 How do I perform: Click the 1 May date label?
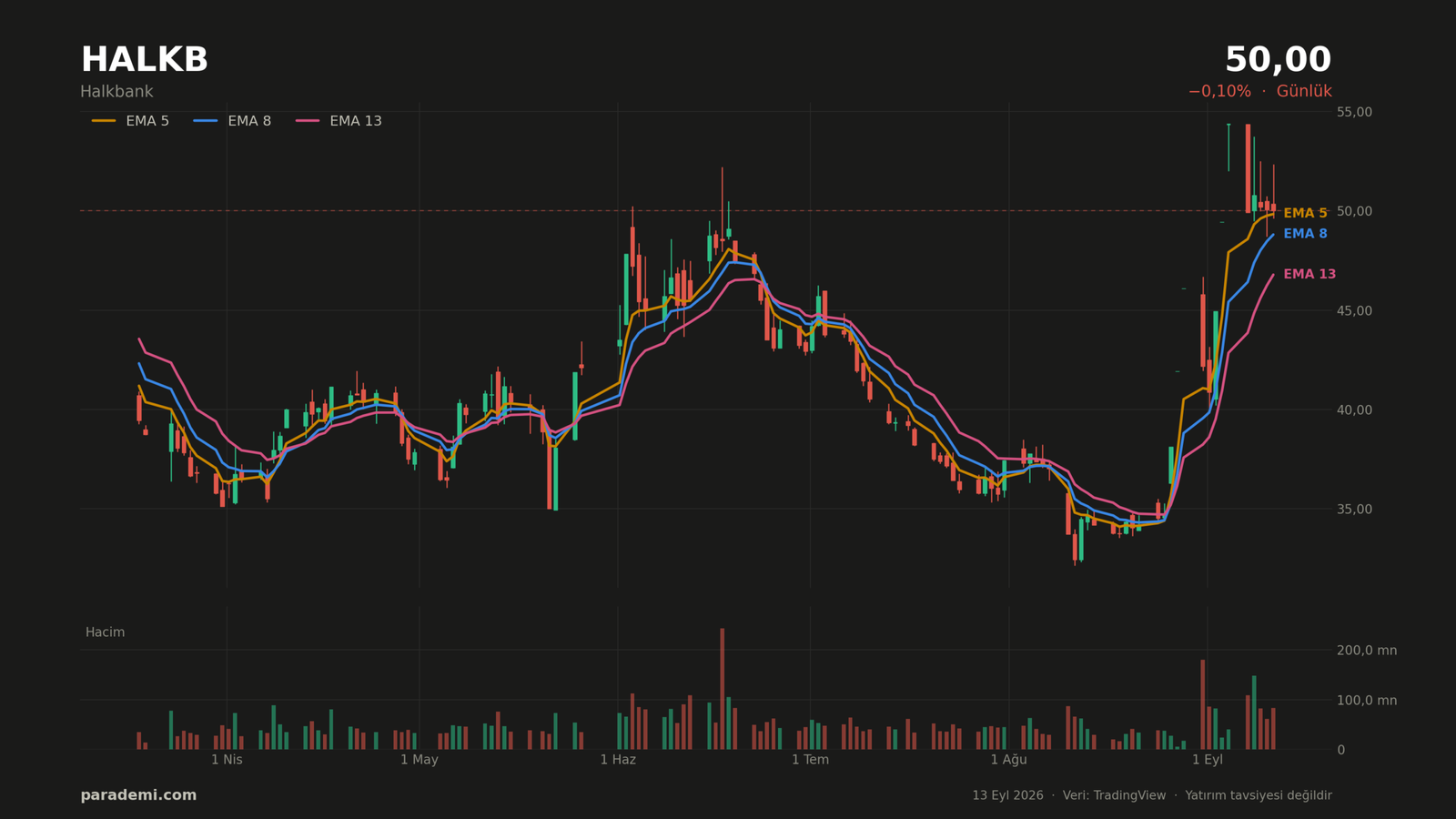click(420, 760)
